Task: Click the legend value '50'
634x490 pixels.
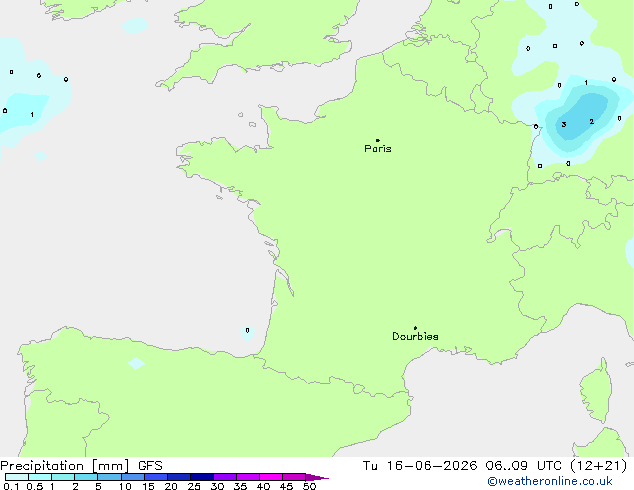Action: [309, 486]
